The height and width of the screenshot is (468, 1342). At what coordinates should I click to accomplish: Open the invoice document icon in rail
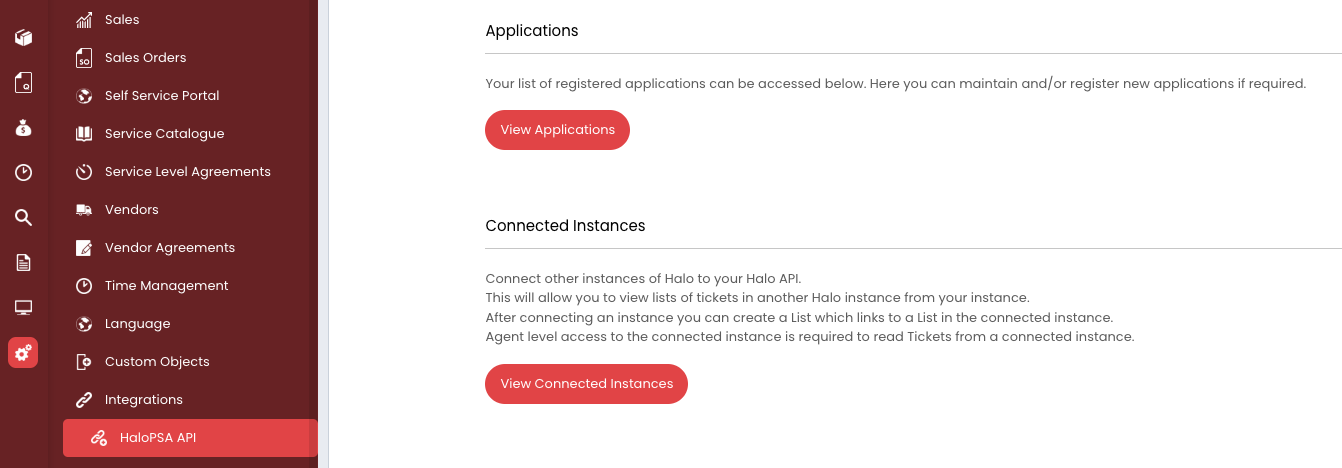point(23,83)
